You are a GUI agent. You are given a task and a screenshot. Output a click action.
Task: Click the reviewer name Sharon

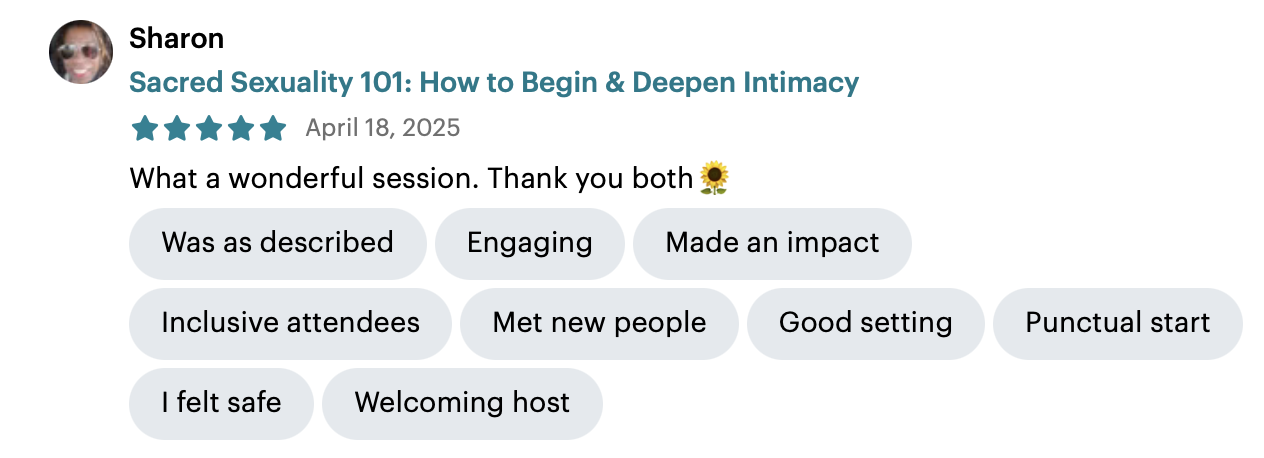point(176,39)
